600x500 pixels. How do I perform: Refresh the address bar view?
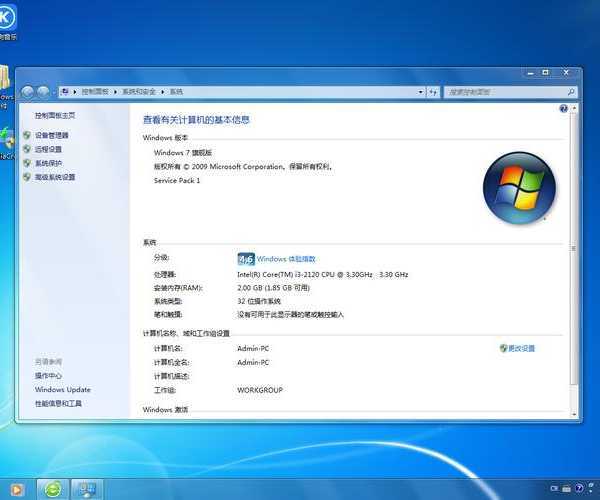pyautogui.click(x=433, y=92)
